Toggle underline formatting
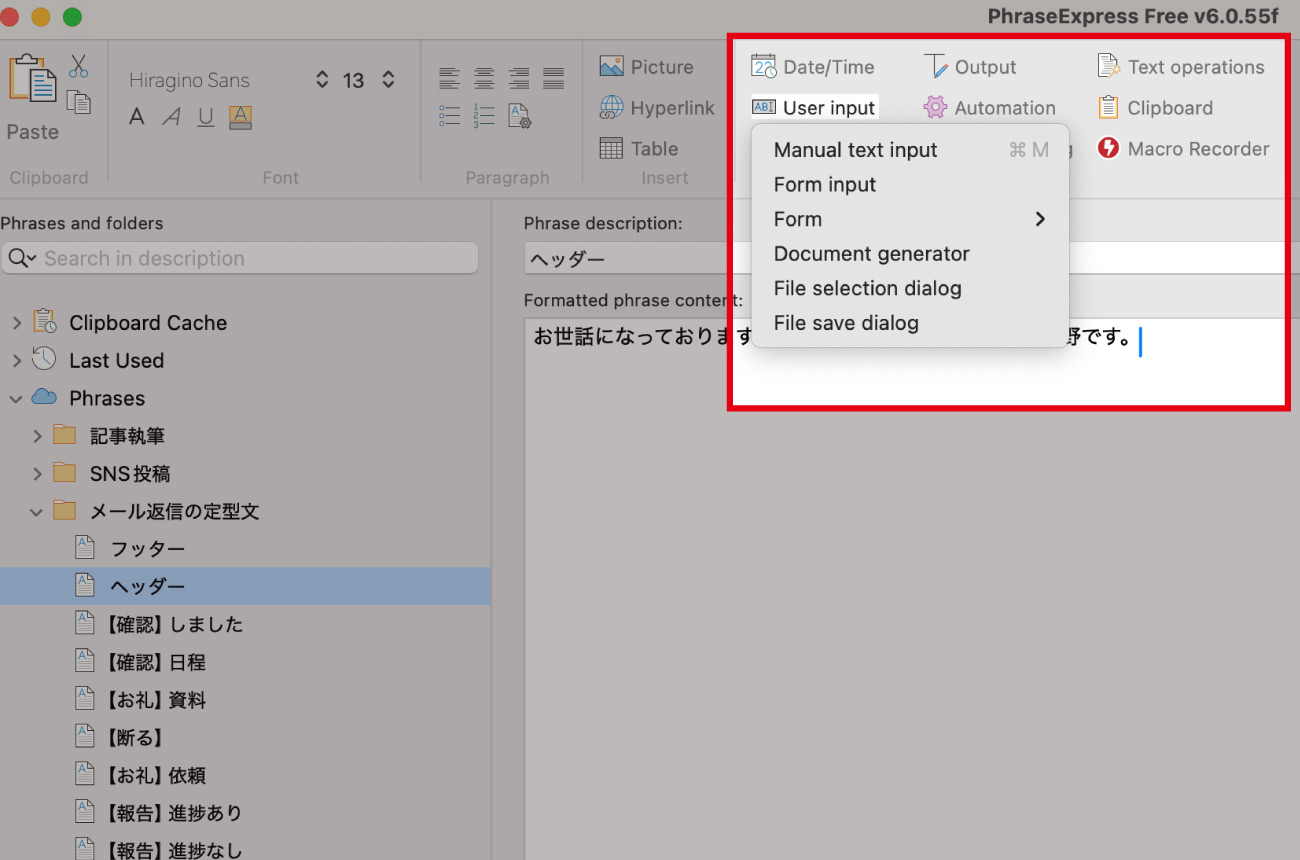1300x860 pixels. pyautogui.click(x=206, y=117)
